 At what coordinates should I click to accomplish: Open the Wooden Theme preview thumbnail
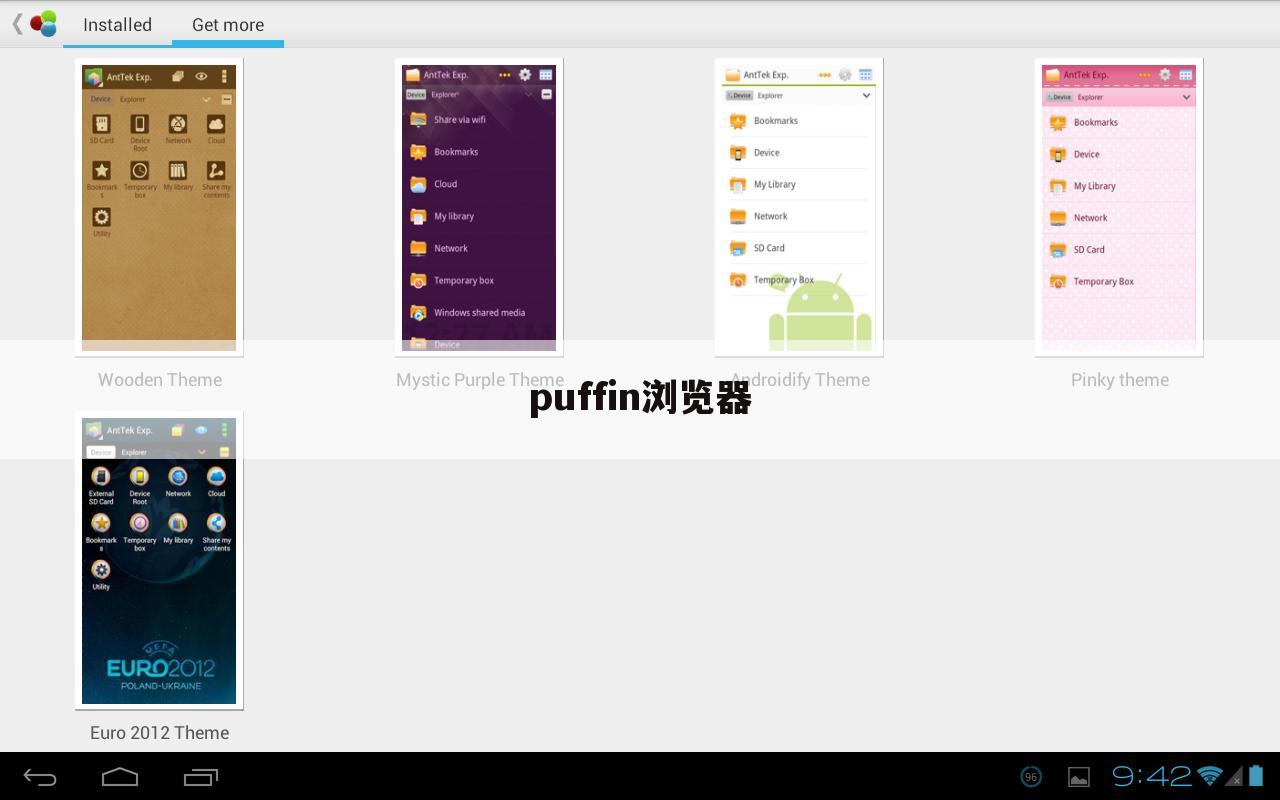point(159,207)
